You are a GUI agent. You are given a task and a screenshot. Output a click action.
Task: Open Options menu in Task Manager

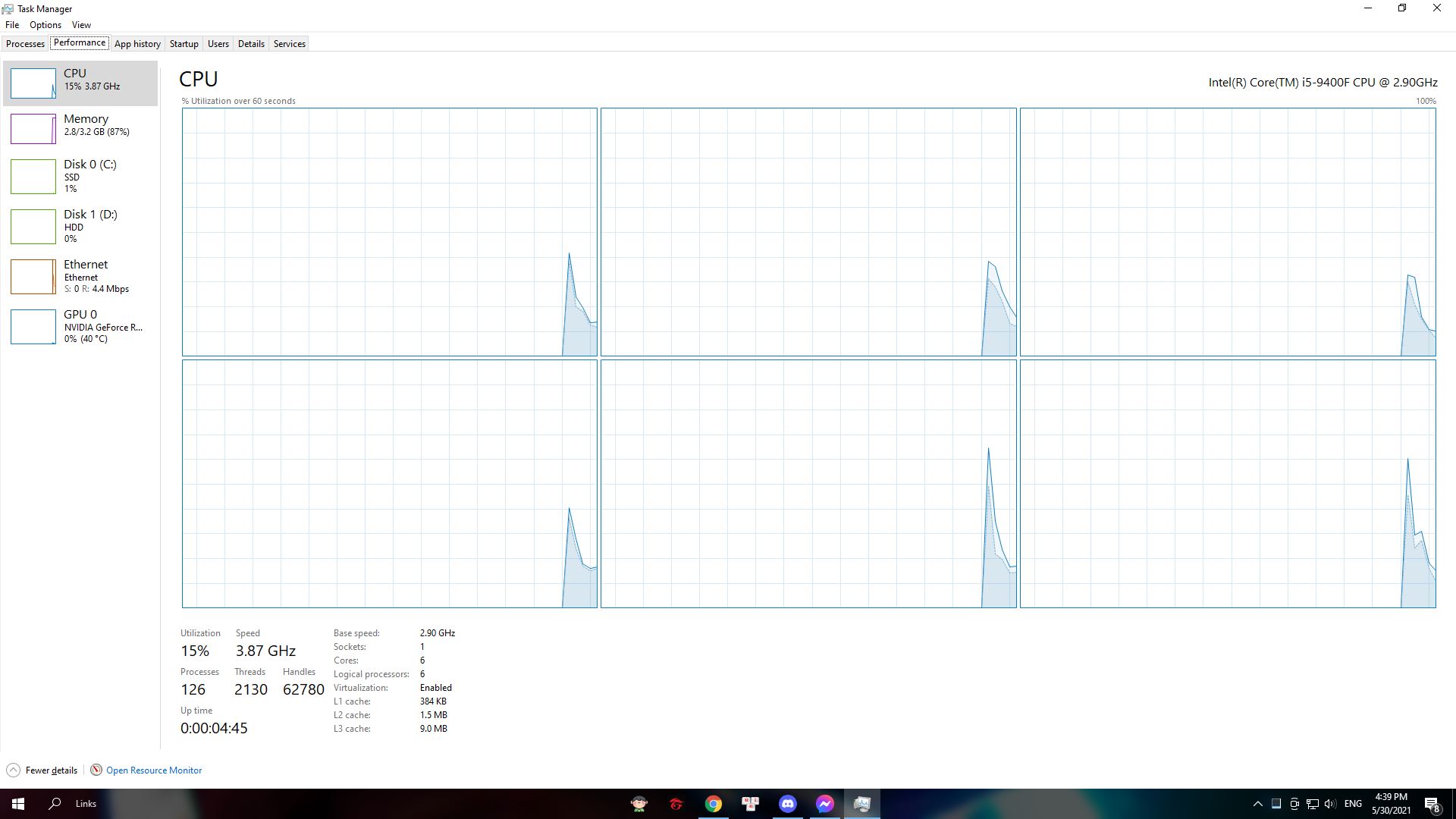(x=44, y=24)
